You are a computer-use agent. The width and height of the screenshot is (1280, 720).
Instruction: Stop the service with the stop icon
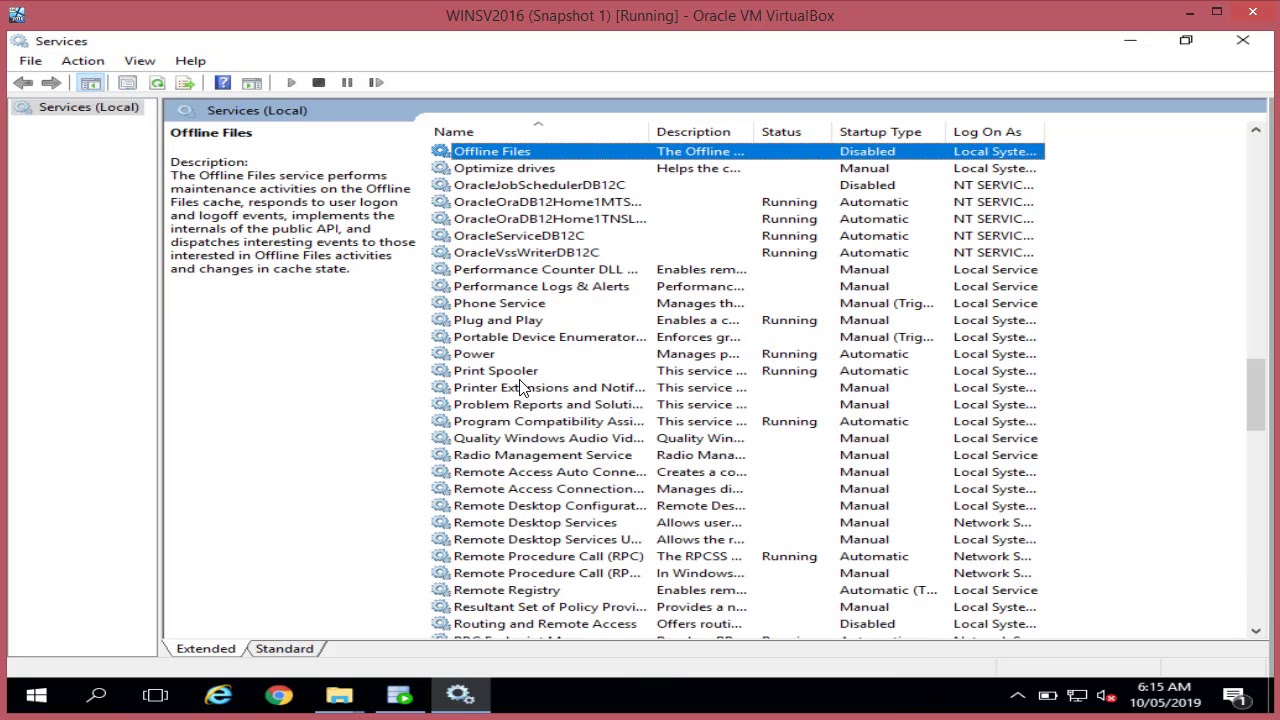318,83
